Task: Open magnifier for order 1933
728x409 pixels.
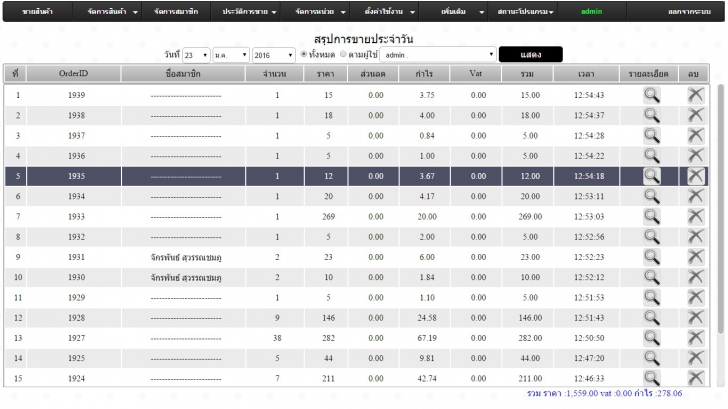Action: (651, 216)
